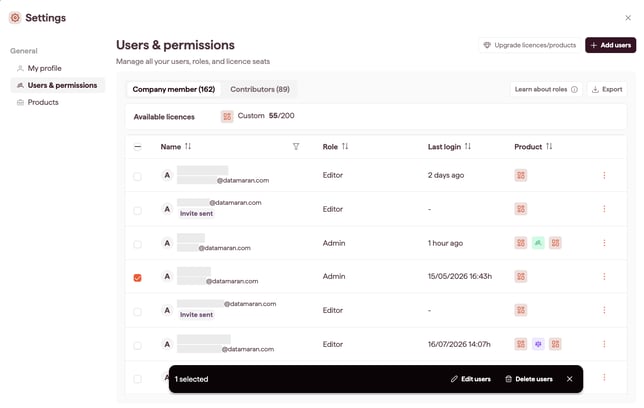Switch to Contributors (89) tab
Screen dimensions: 644x408
260,89
